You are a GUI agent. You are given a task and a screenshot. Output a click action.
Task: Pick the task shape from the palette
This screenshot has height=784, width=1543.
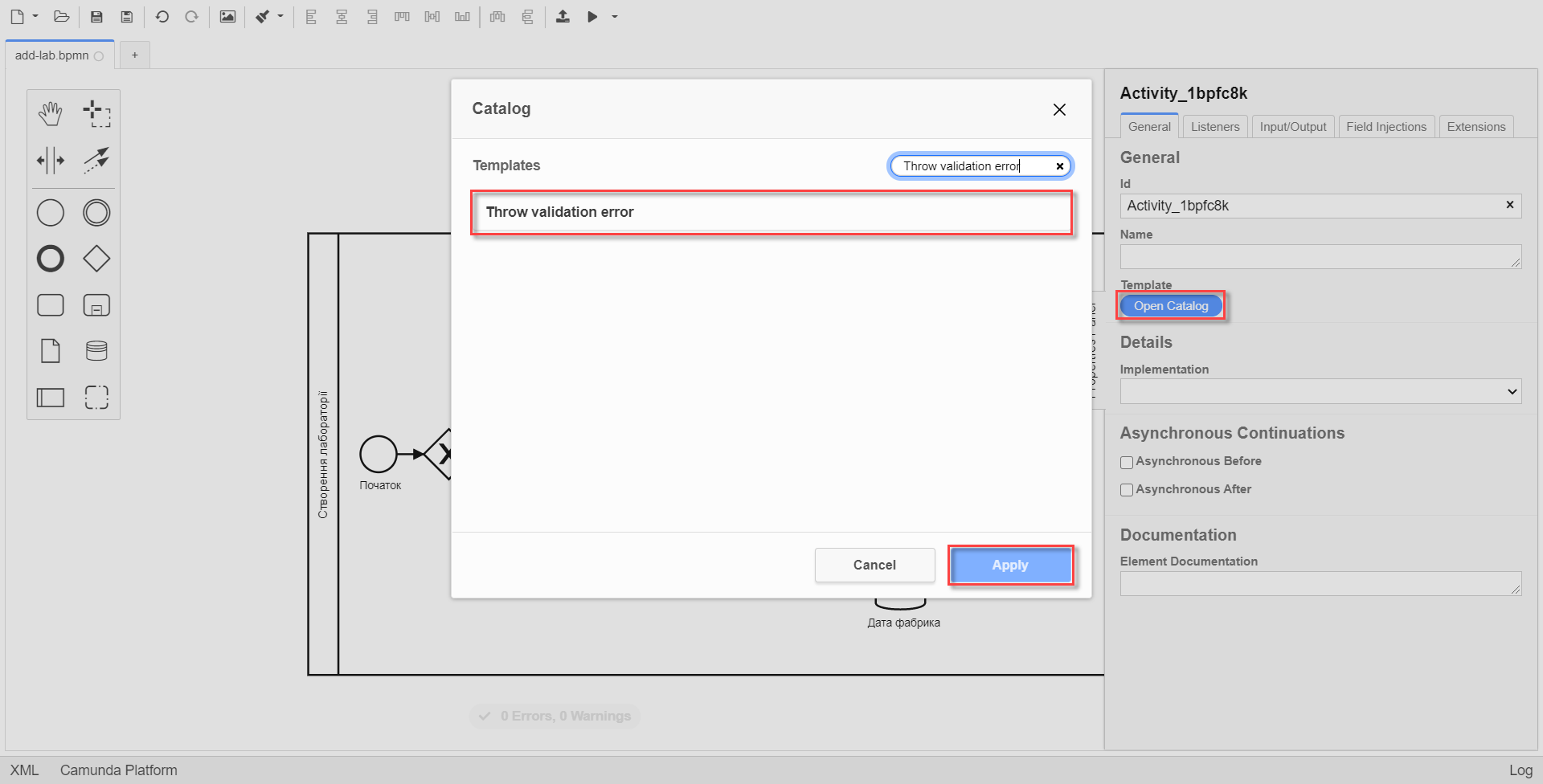tap(50, 305)
